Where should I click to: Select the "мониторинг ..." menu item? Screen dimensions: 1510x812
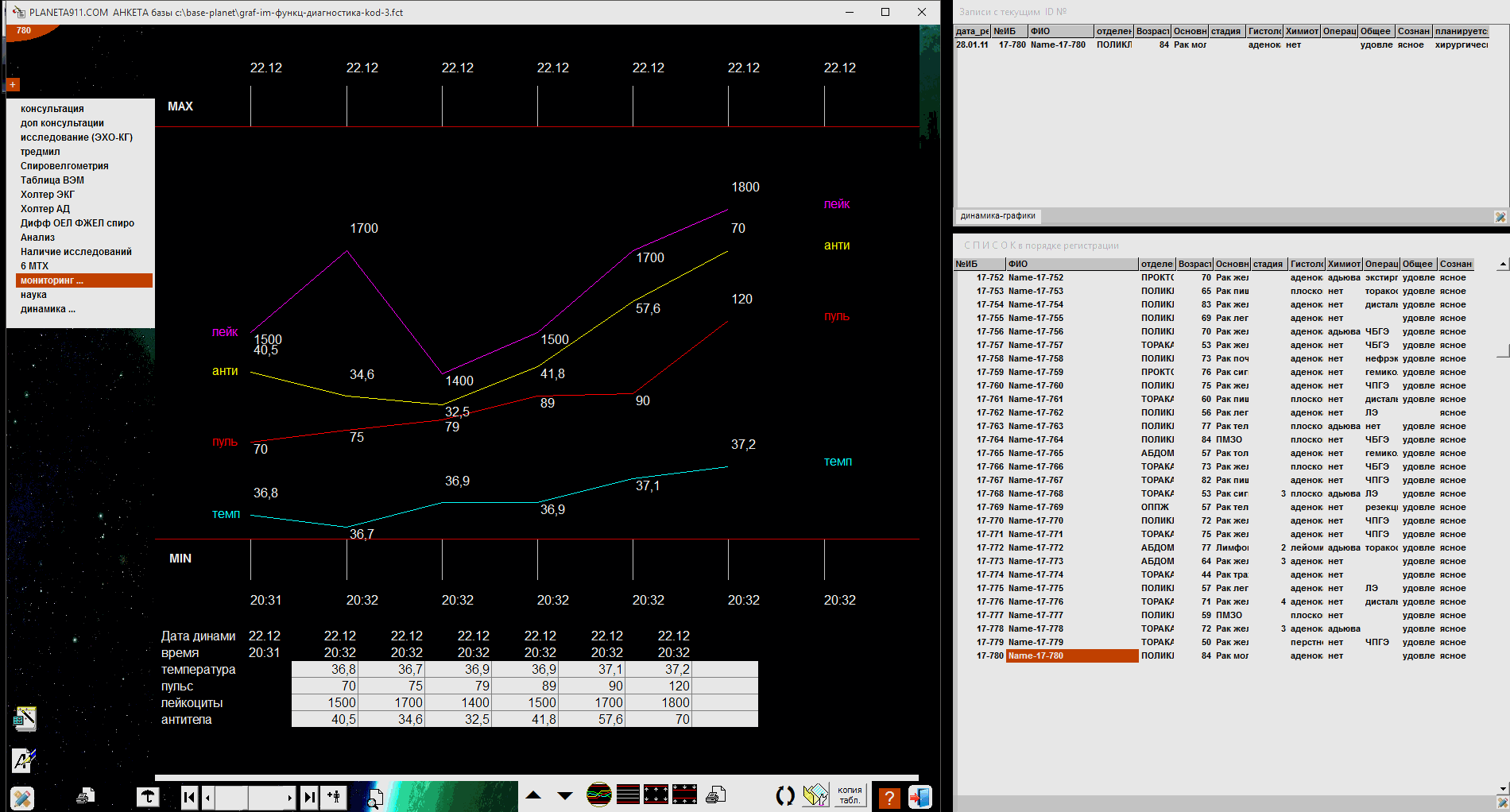(83, 280)
